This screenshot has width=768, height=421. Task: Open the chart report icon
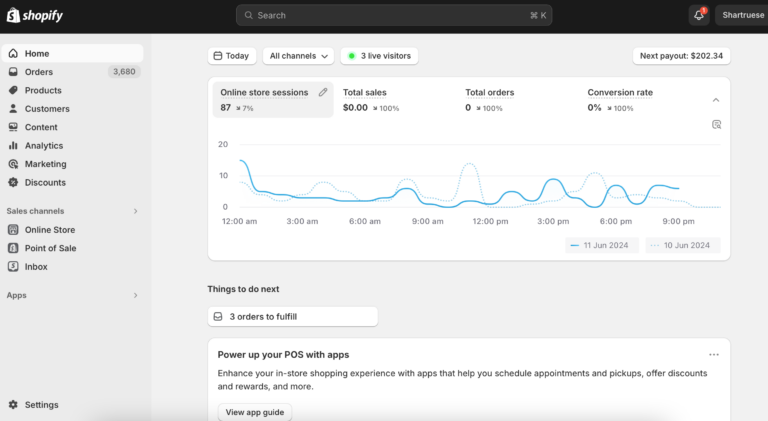tap(716, 124)
